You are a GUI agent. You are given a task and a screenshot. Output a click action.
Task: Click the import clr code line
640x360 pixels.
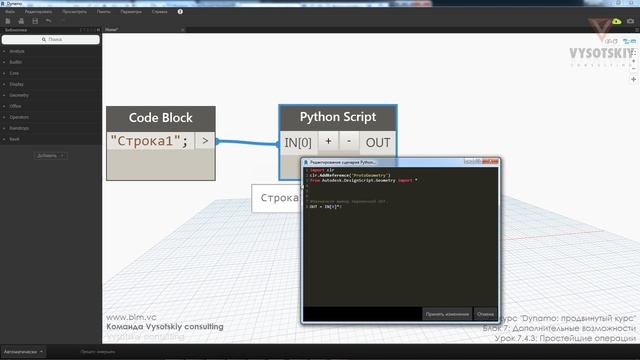(x=322, y=170)
